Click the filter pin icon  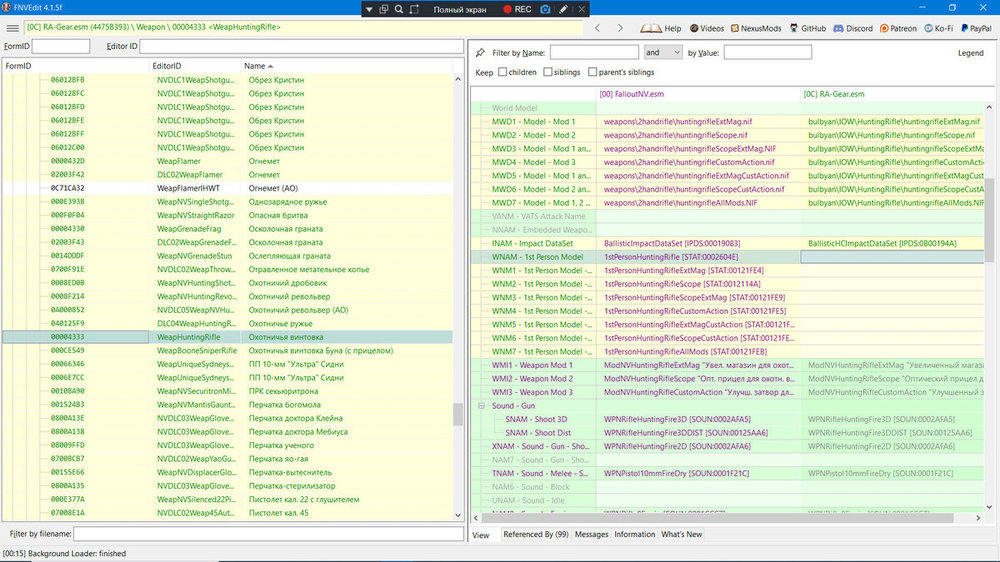pos(480,53)
